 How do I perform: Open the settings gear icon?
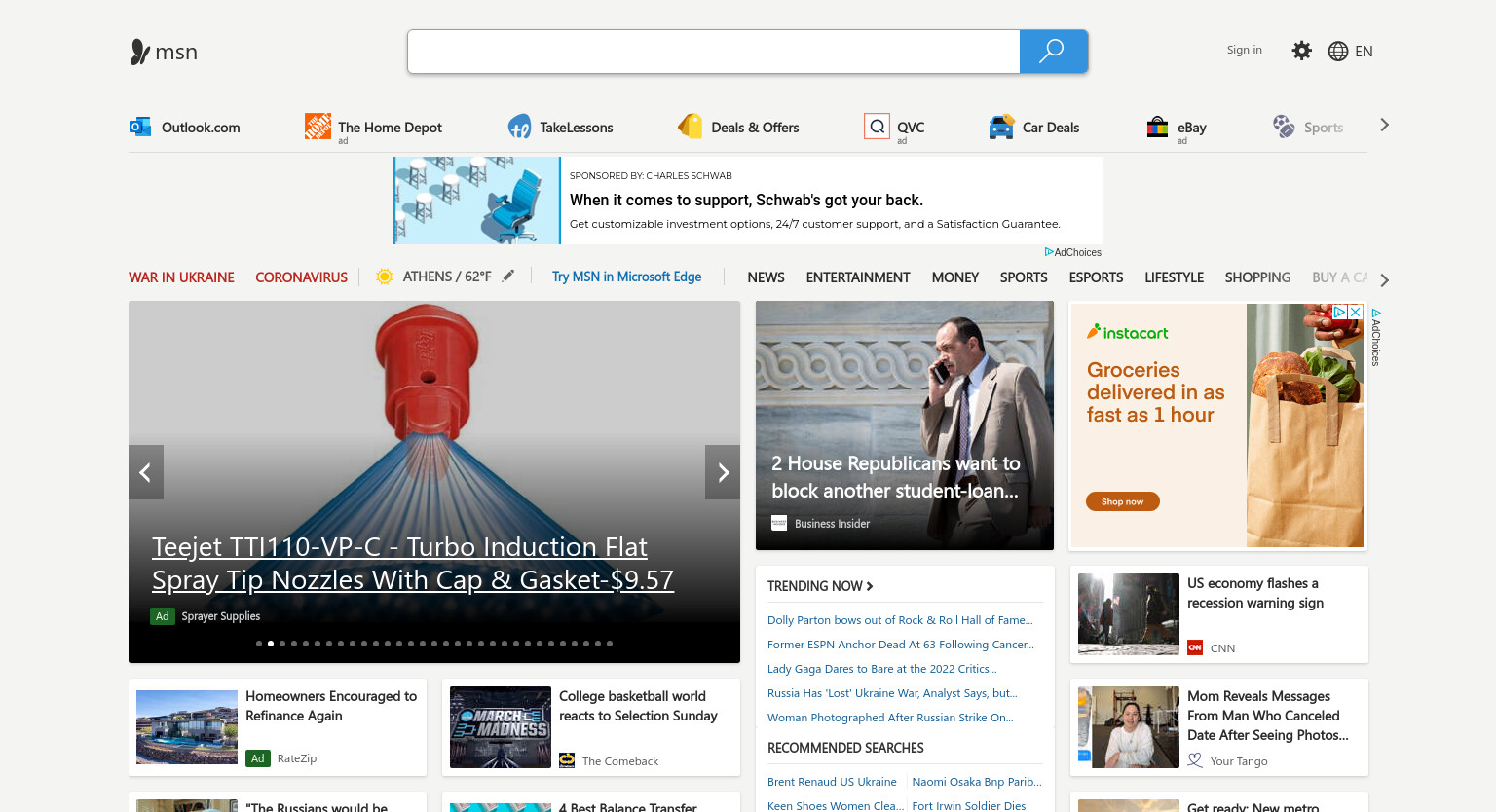(x=1301, y=51)
